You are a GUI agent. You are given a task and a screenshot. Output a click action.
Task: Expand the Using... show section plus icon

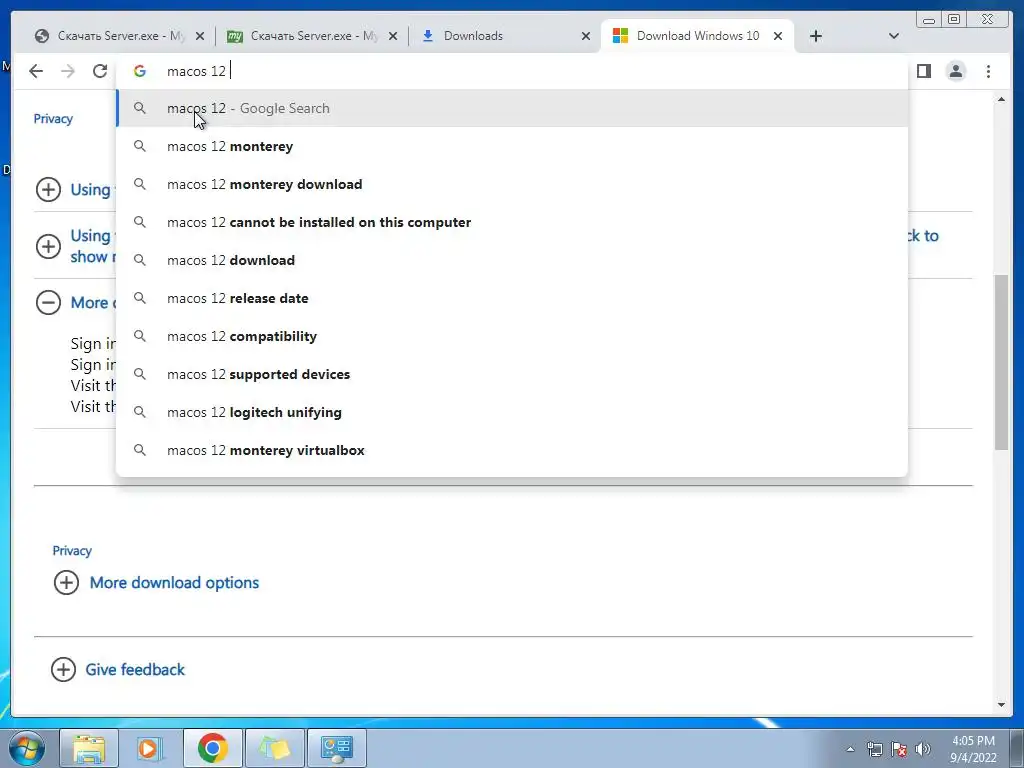(x=48, y=246)
